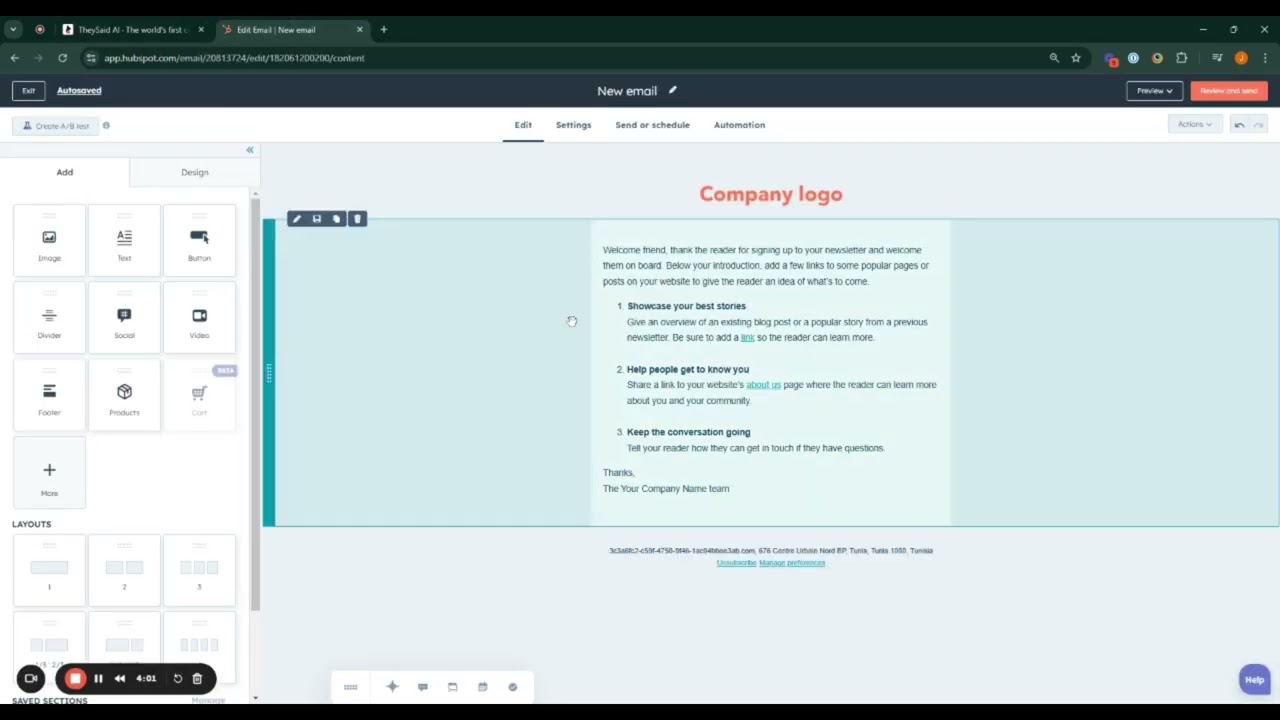Screen dimensions: 1280x720
Task: Select the three-column layout
Action: pos(199,571)
